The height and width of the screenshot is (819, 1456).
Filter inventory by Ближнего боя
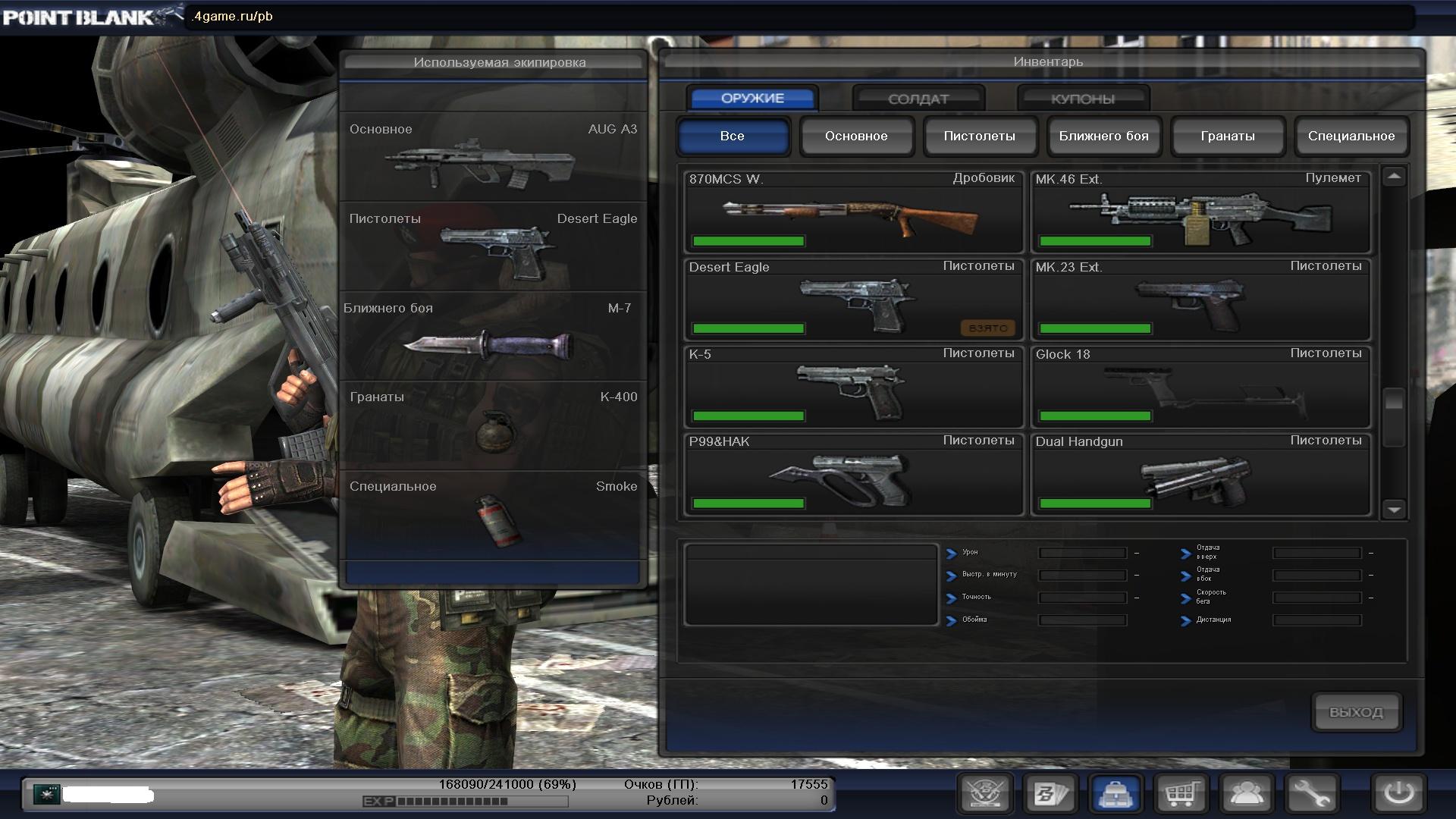coord(1103,136)
